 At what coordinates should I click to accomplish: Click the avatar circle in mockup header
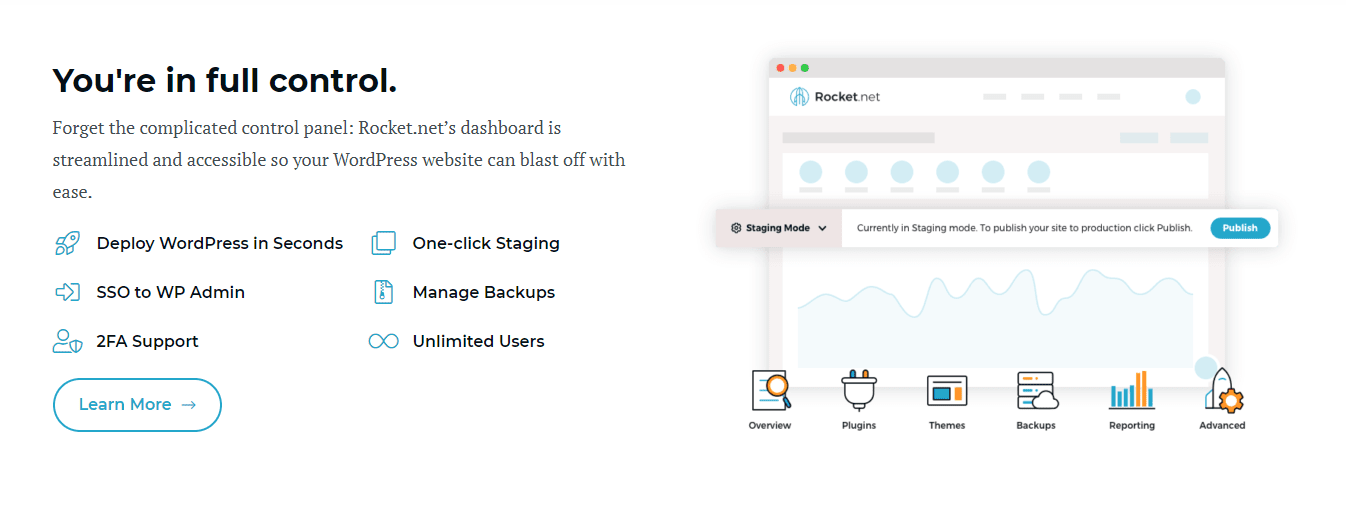[x=1192, y=97]
